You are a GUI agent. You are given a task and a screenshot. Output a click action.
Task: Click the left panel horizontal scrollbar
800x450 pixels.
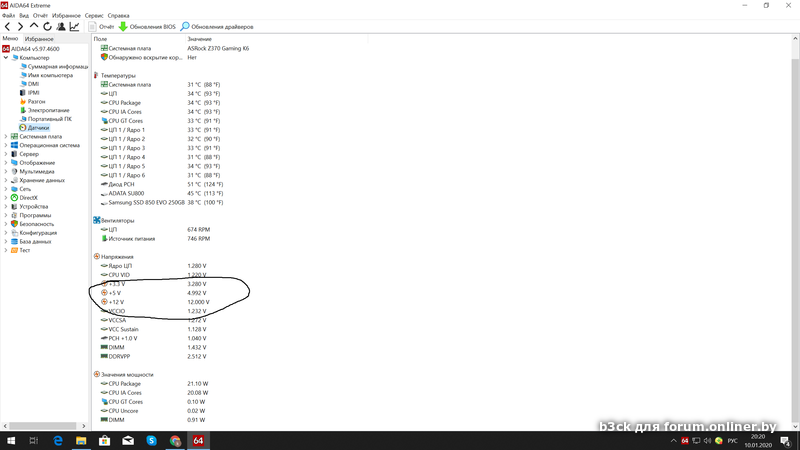(x=44, y=426)
